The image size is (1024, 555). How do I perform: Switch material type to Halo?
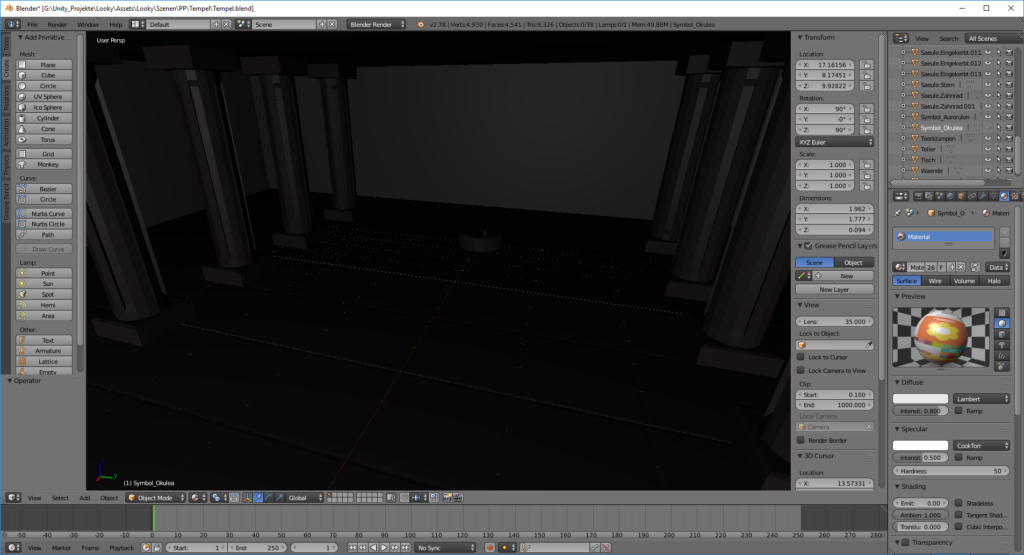tap(994, 281)
